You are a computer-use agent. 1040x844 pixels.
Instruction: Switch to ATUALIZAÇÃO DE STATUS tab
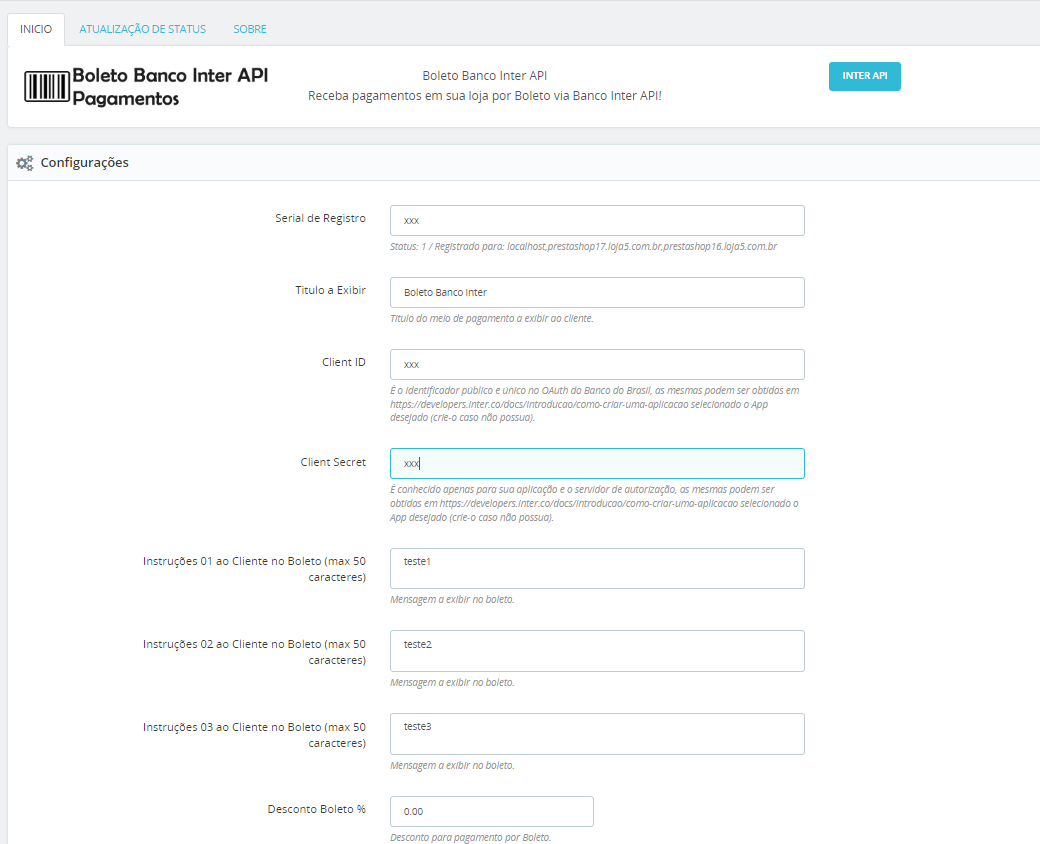point(143,29)
